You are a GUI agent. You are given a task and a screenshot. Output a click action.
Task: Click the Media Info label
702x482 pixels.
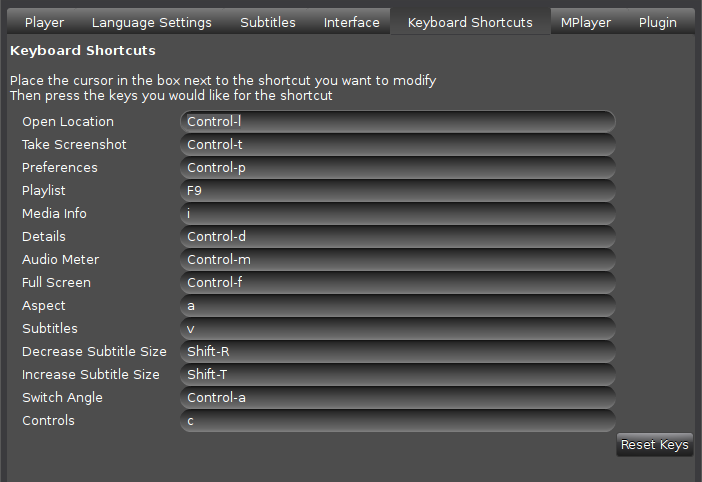click(54, 213)
